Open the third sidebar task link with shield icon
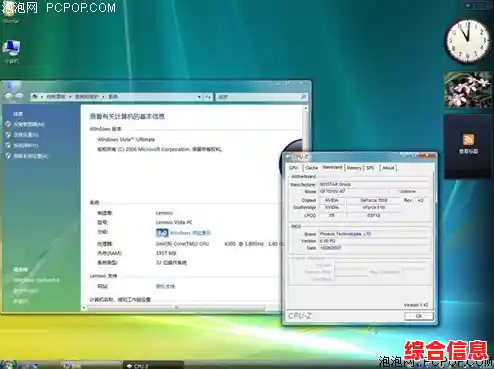The image size is (494, 369). (x=26, y=145)
